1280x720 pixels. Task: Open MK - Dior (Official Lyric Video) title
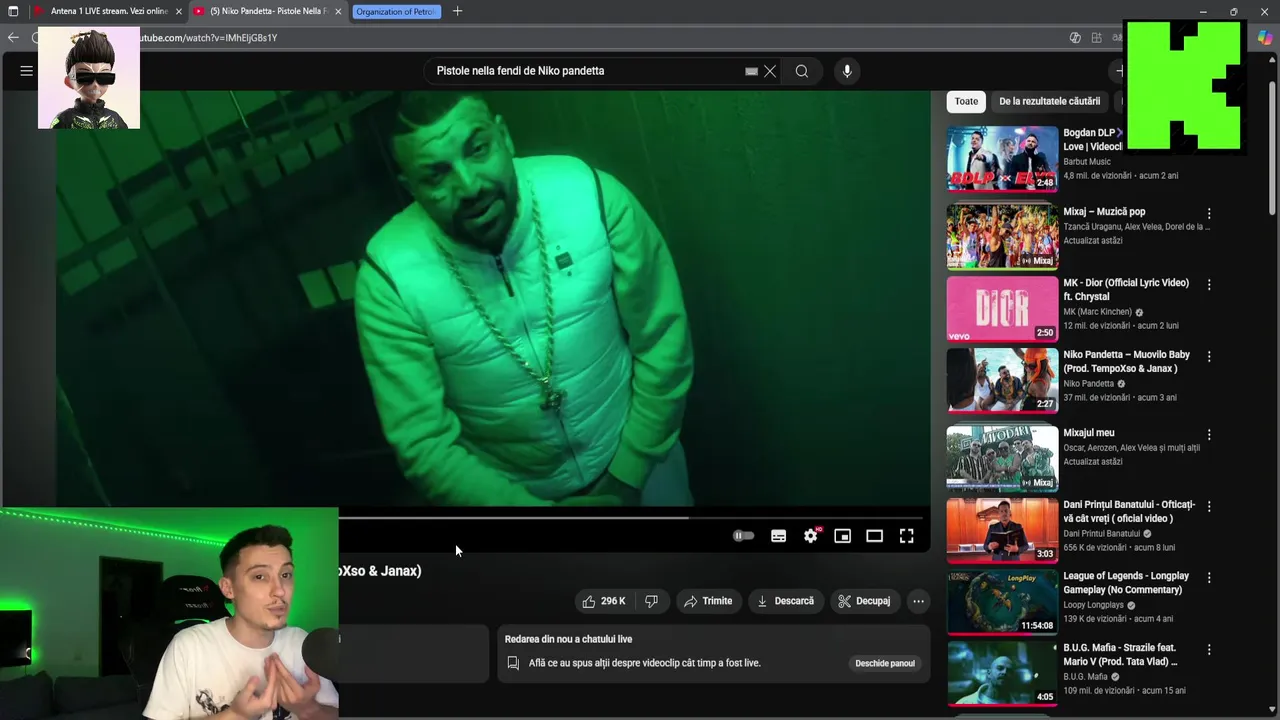[x=1126, y=290]
